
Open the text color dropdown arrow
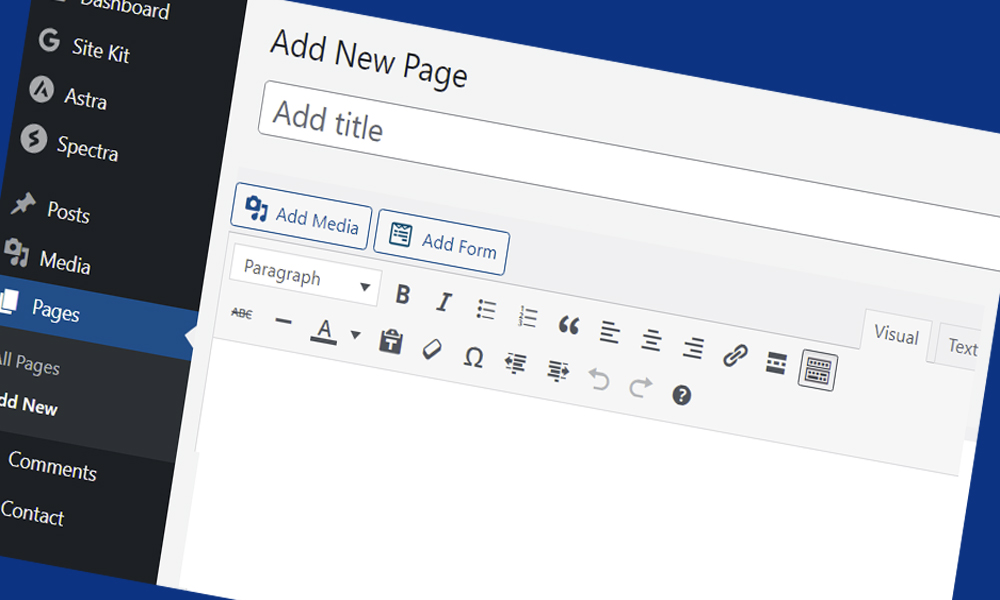pyautogui.click(x=355, y=335)
